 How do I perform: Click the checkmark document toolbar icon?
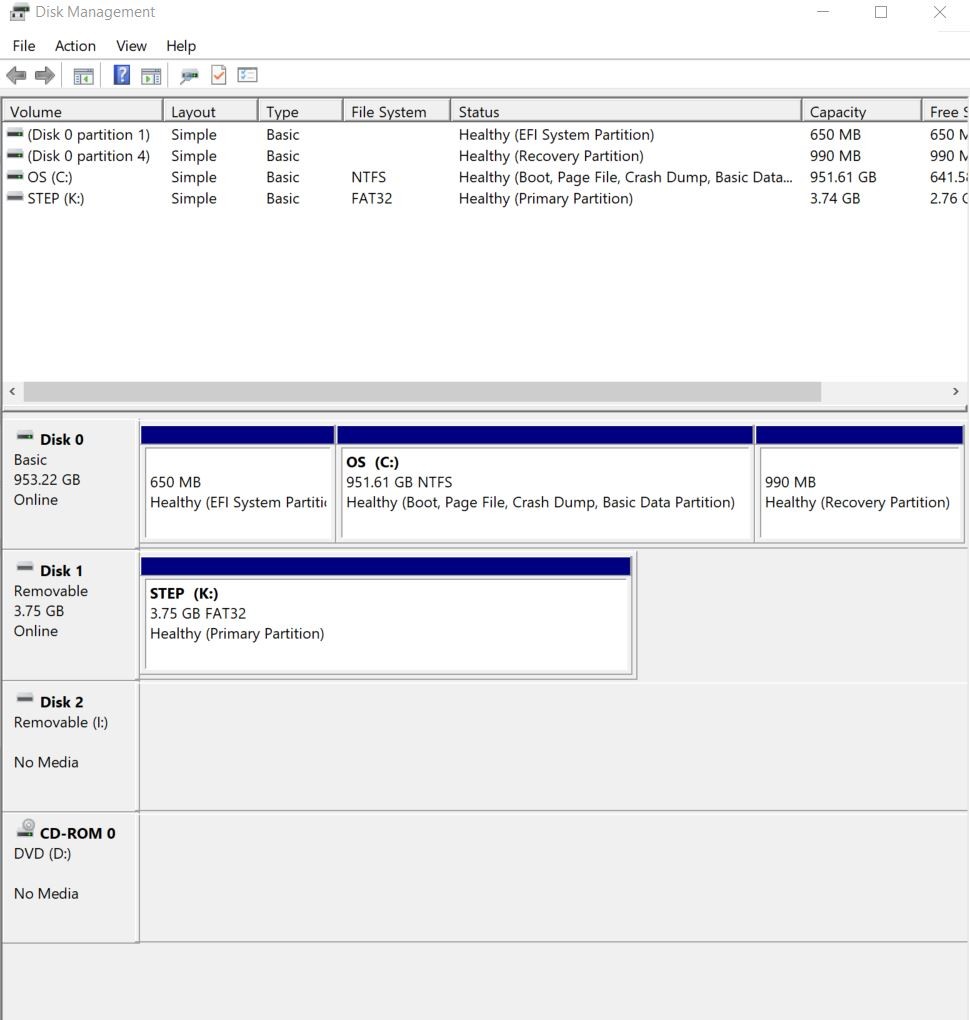pyautogui.click(x=218, y=75)
